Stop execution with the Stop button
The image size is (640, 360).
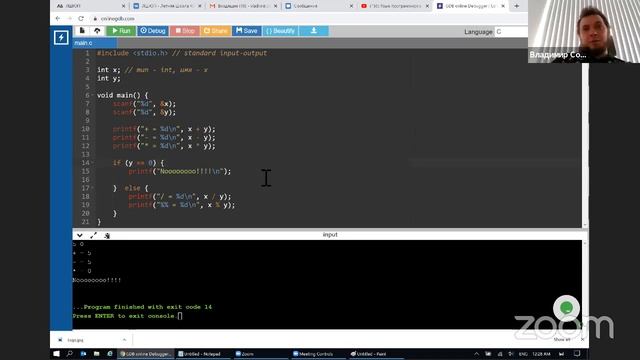click(x=184, y=31)
